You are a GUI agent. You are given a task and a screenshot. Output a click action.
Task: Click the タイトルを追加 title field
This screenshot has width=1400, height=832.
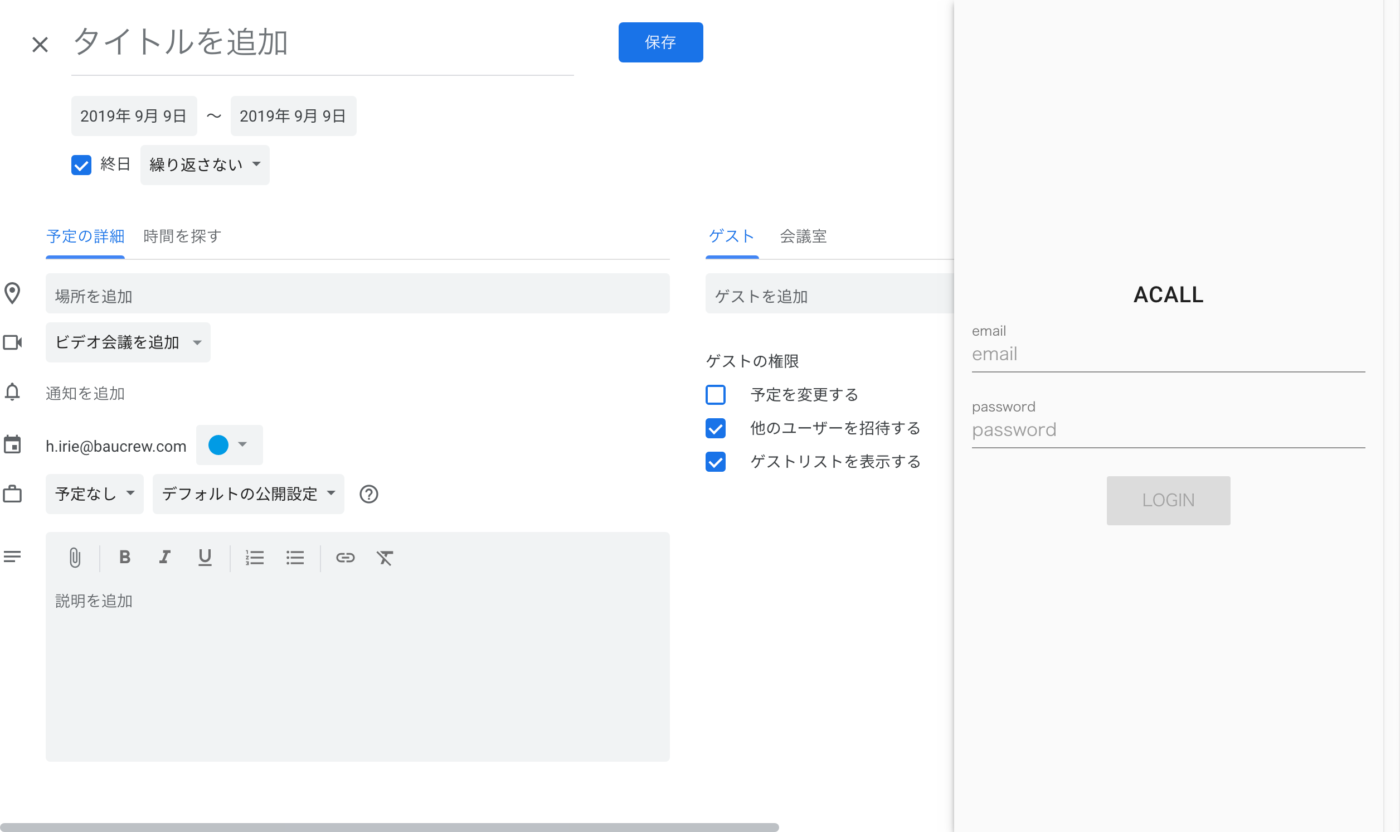click(322, 42)
